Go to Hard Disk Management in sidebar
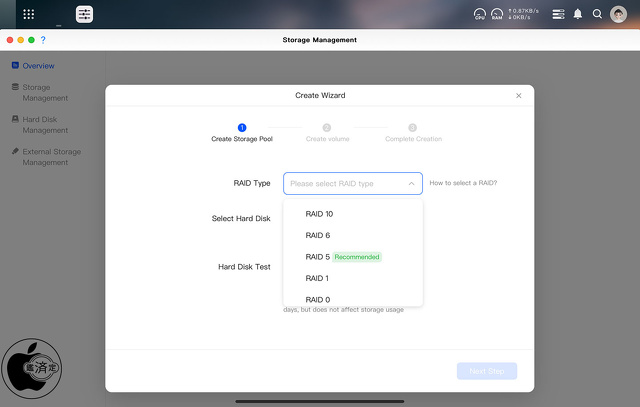Viewport: 640px width, 407px height. pyautogui.click(x=45, y=124)
